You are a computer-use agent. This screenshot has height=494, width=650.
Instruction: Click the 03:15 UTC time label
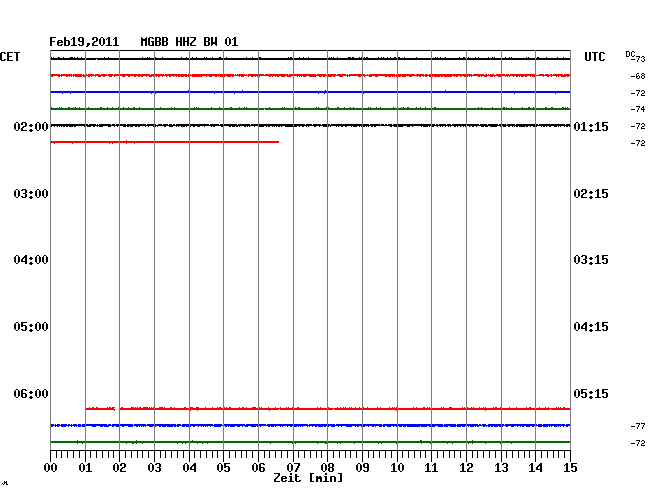point(591,260)
